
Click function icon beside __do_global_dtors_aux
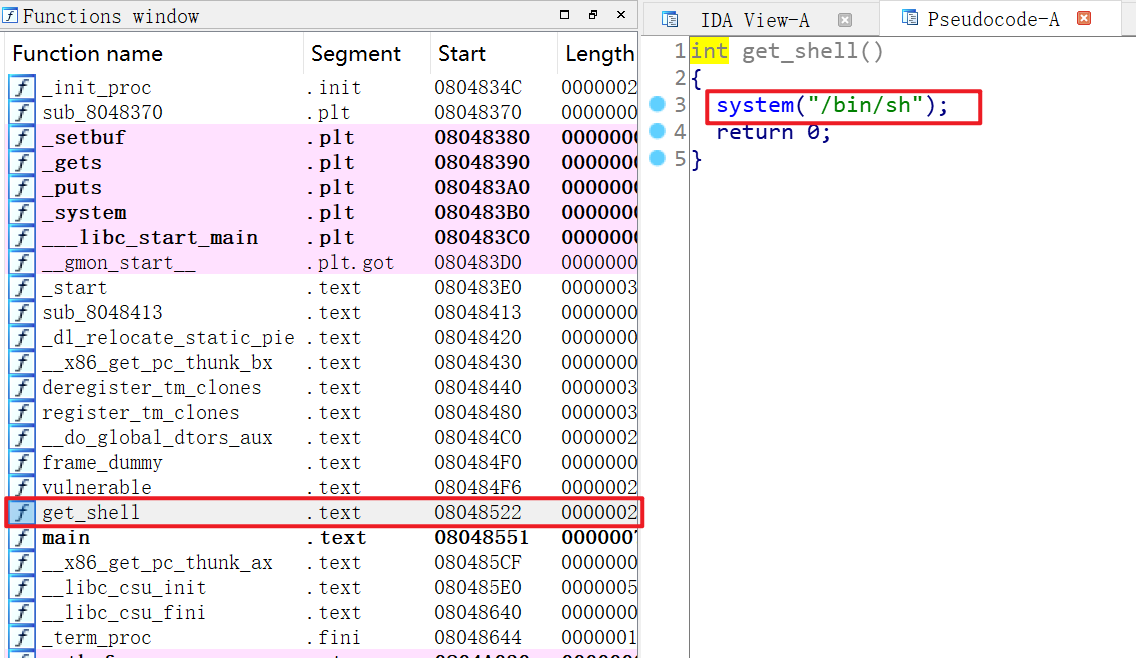22,438
